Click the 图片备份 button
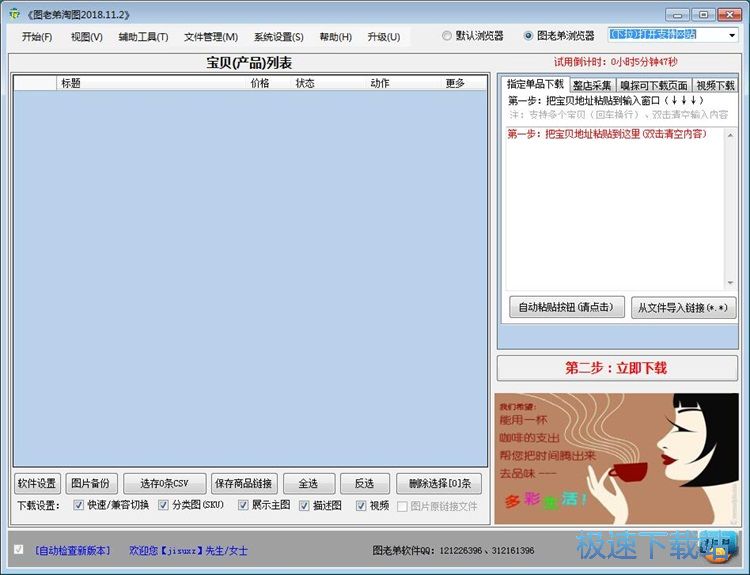This screenshot has height=575, width=750. 90,483
